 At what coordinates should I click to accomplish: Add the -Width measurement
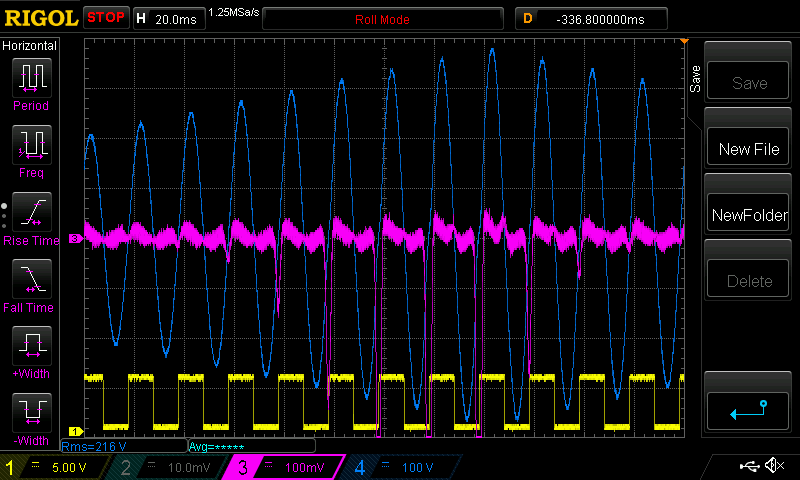tap(31, 413)
